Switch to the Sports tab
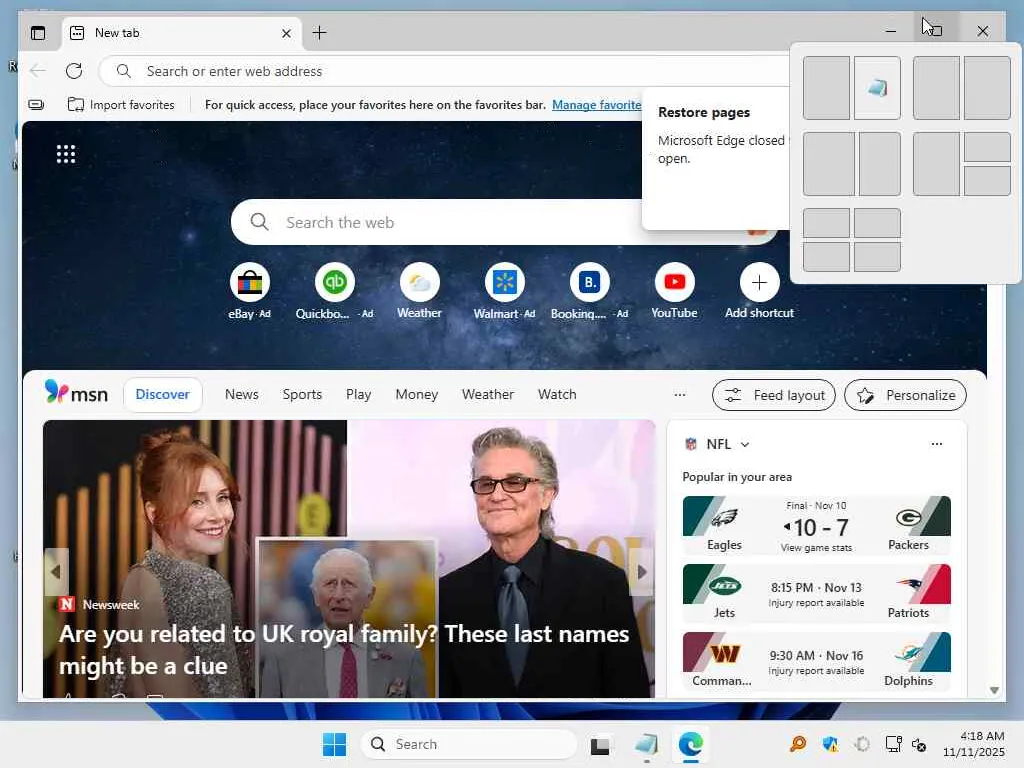Screen dimensions: 1024x768 click(x=302, y=394)
